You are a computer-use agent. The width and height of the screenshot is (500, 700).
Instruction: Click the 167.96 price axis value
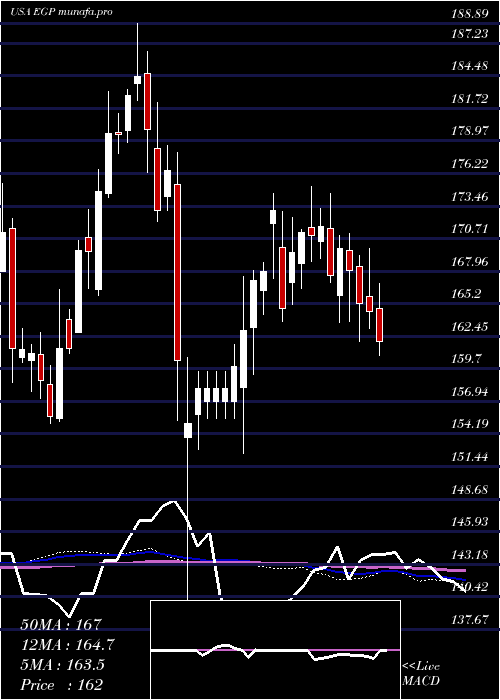469,262
